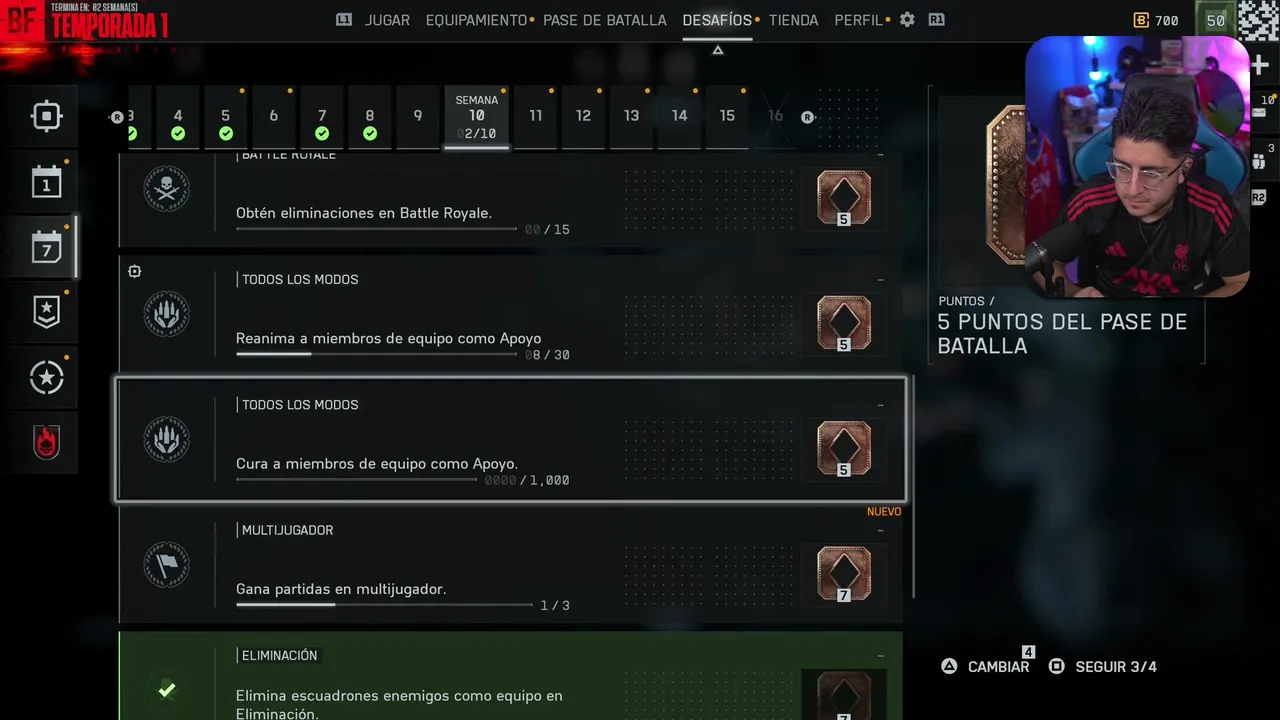Click the Cura a miembros progress bar

click(x=357, y=480)
